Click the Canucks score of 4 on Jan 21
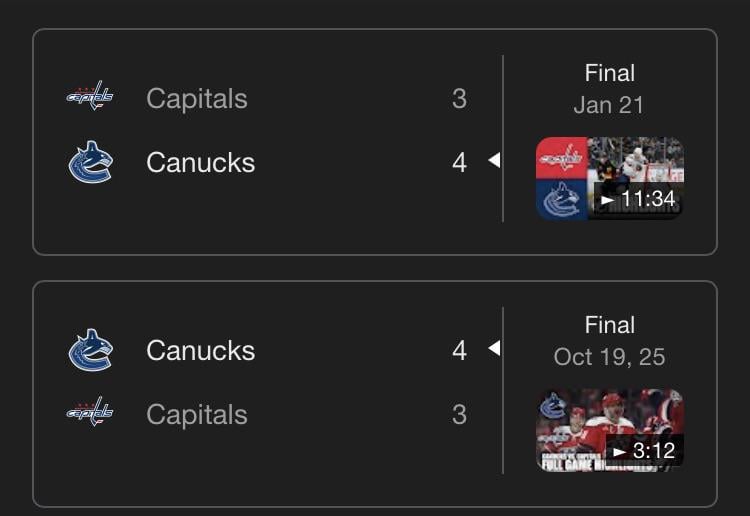The height and width of the screenshot is (516, 750). pyautogui.click(x=459, y=163)
